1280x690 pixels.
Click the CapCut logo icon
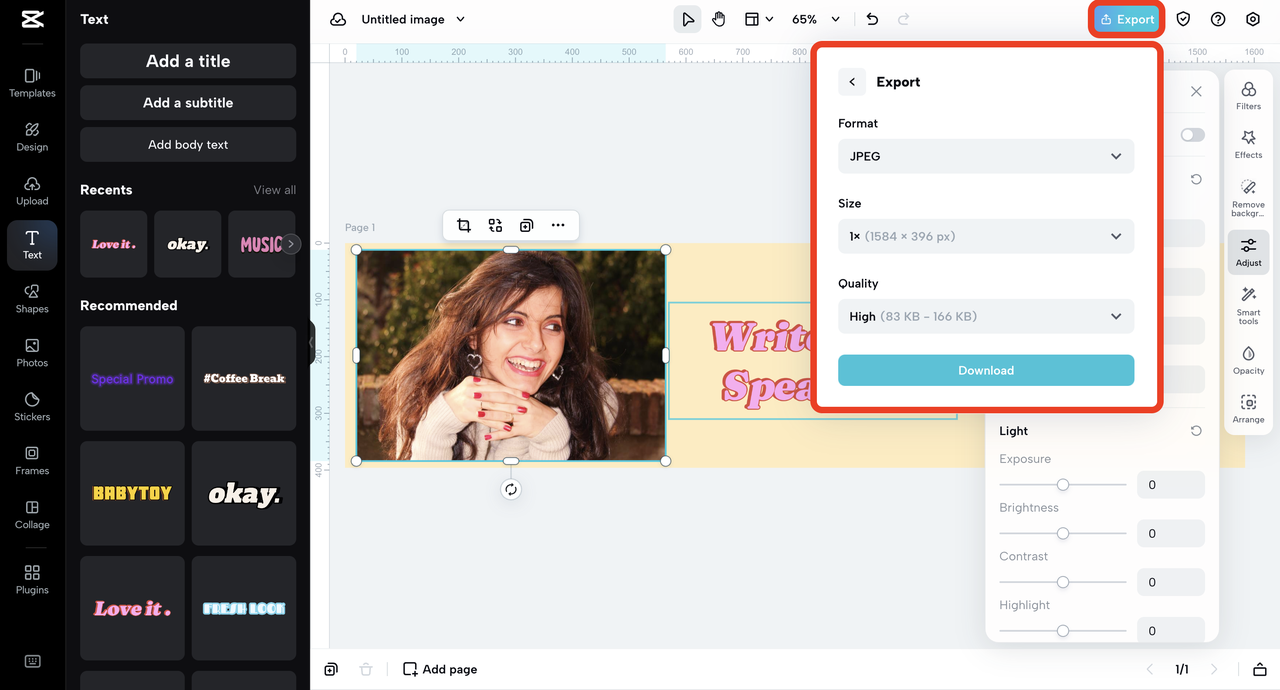click(32, 19)
